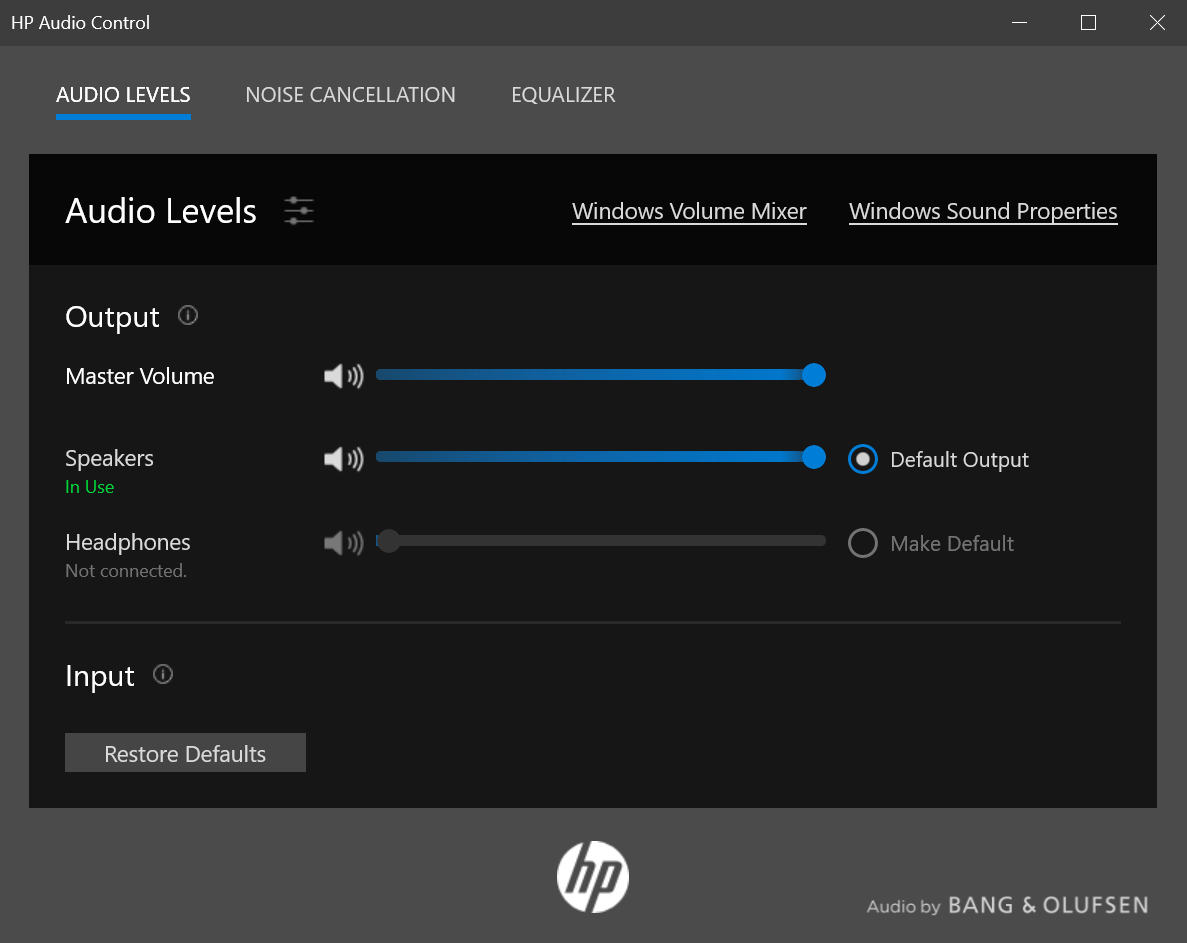
Task: Switch to the Noise Cancellation tab
Action: [x=350, y=95]
